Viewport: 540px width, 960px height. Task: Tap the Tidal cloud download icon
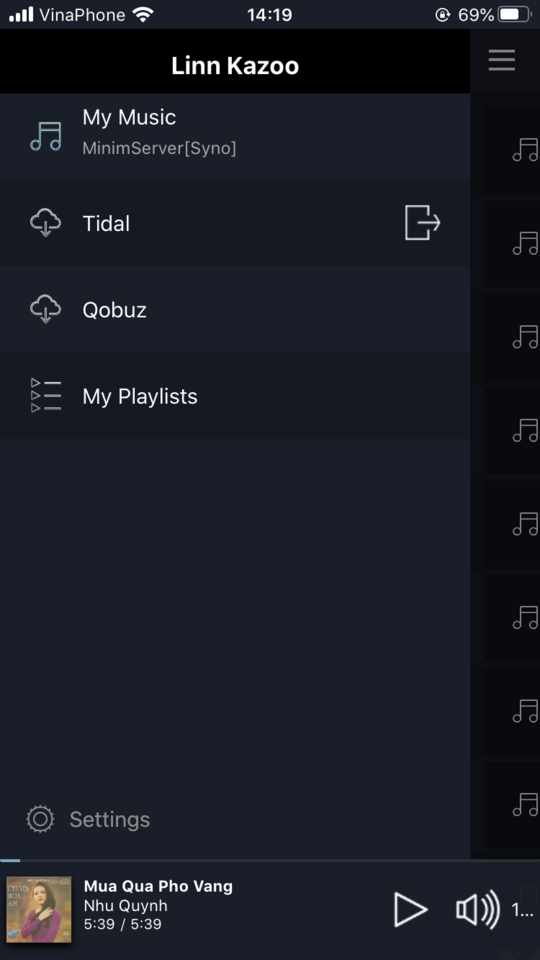[x=46, y=223]
